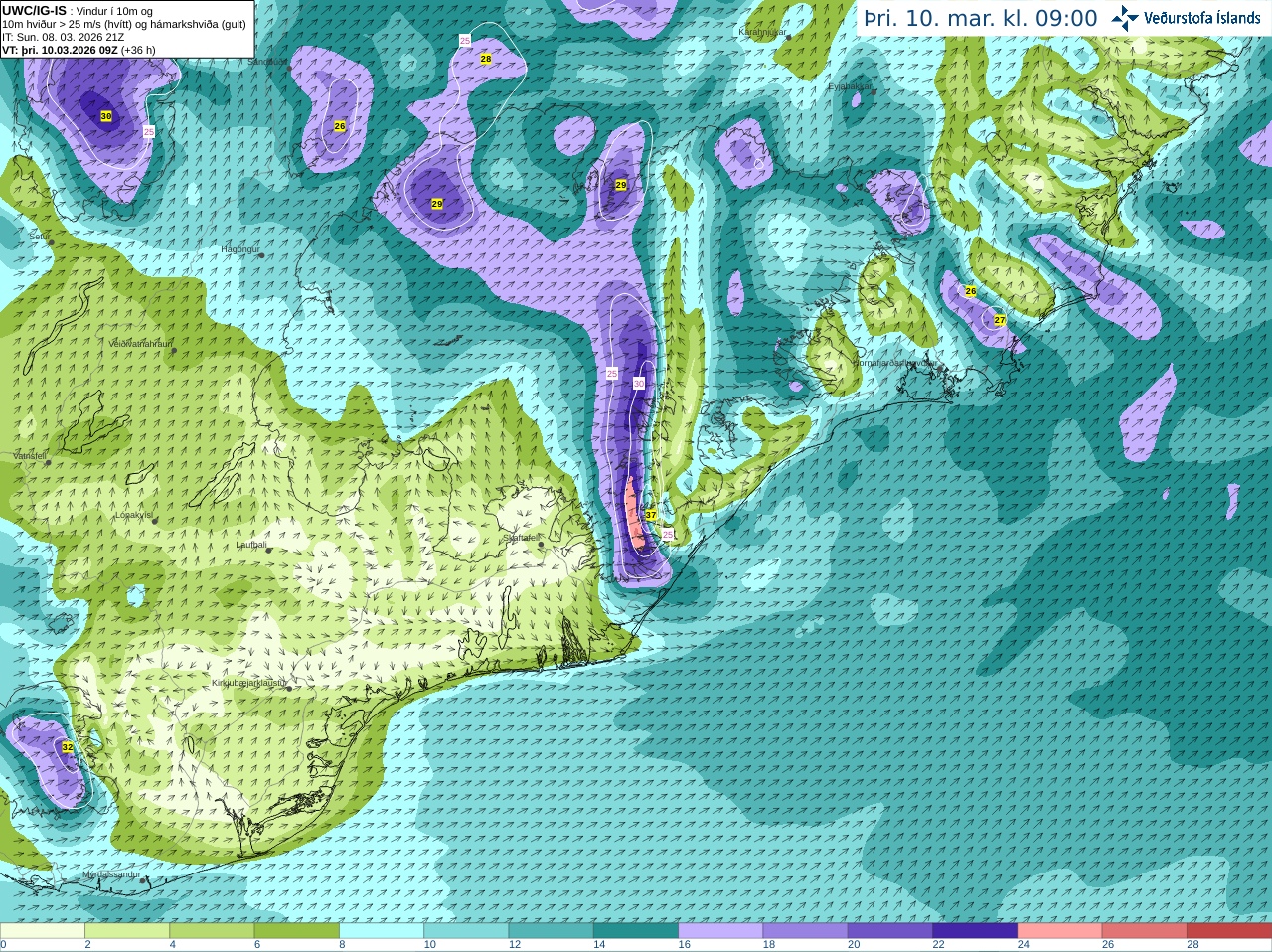Click the IT: Sun. 08. 03. 2026 21Z line
The width and height of the screenshot is (1272, 952).
click(63, 37)
